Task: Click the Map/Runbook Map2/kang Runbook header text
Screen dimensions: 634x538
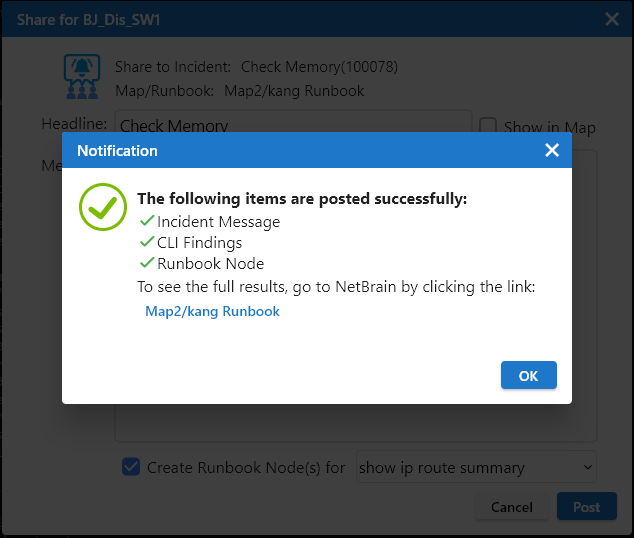Action: [x=294, y=91]
